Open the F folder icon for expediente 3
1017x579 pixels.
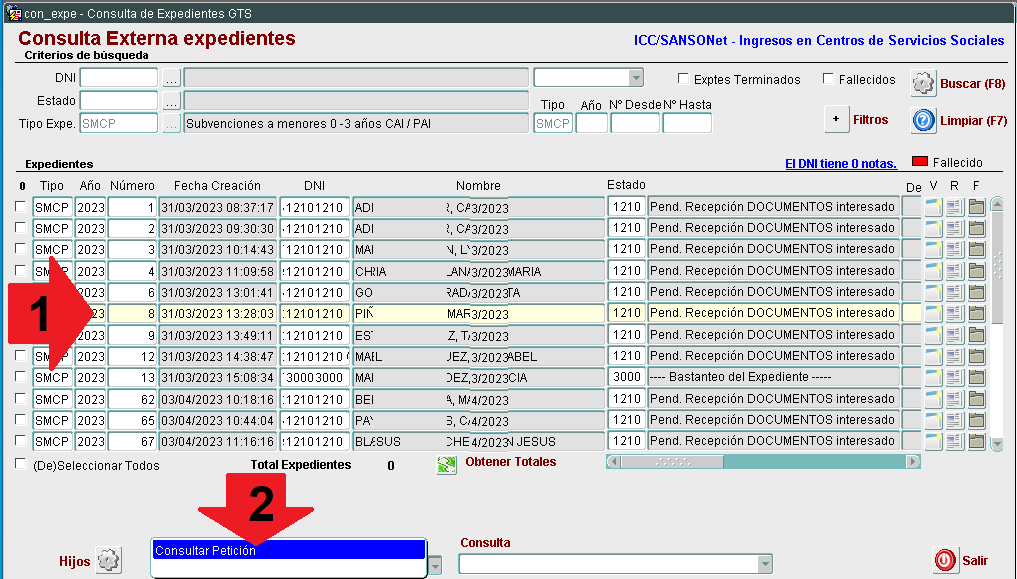point(976,250)
